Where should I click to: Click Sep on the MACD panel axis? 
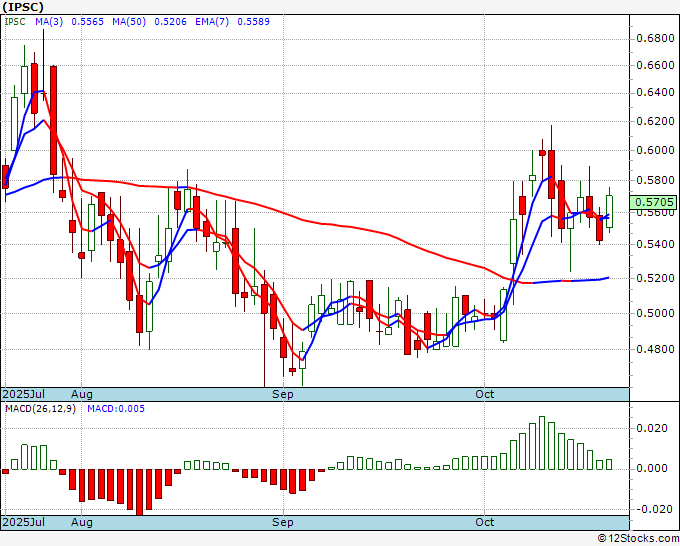click(x=283, y=522)
